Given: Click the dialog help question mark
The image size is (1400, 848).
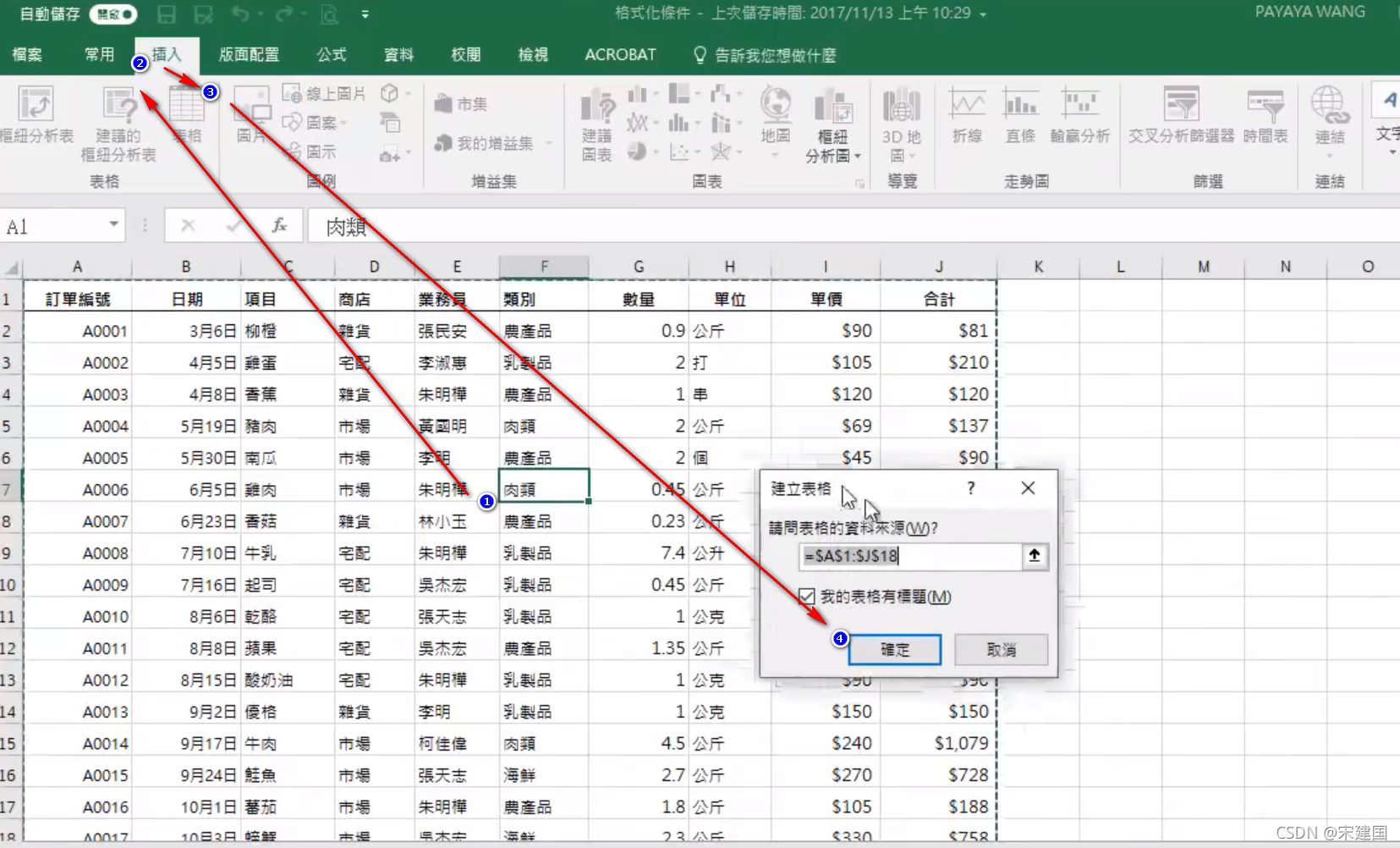Looking at the screenshot, I should [x=970, y=488].
